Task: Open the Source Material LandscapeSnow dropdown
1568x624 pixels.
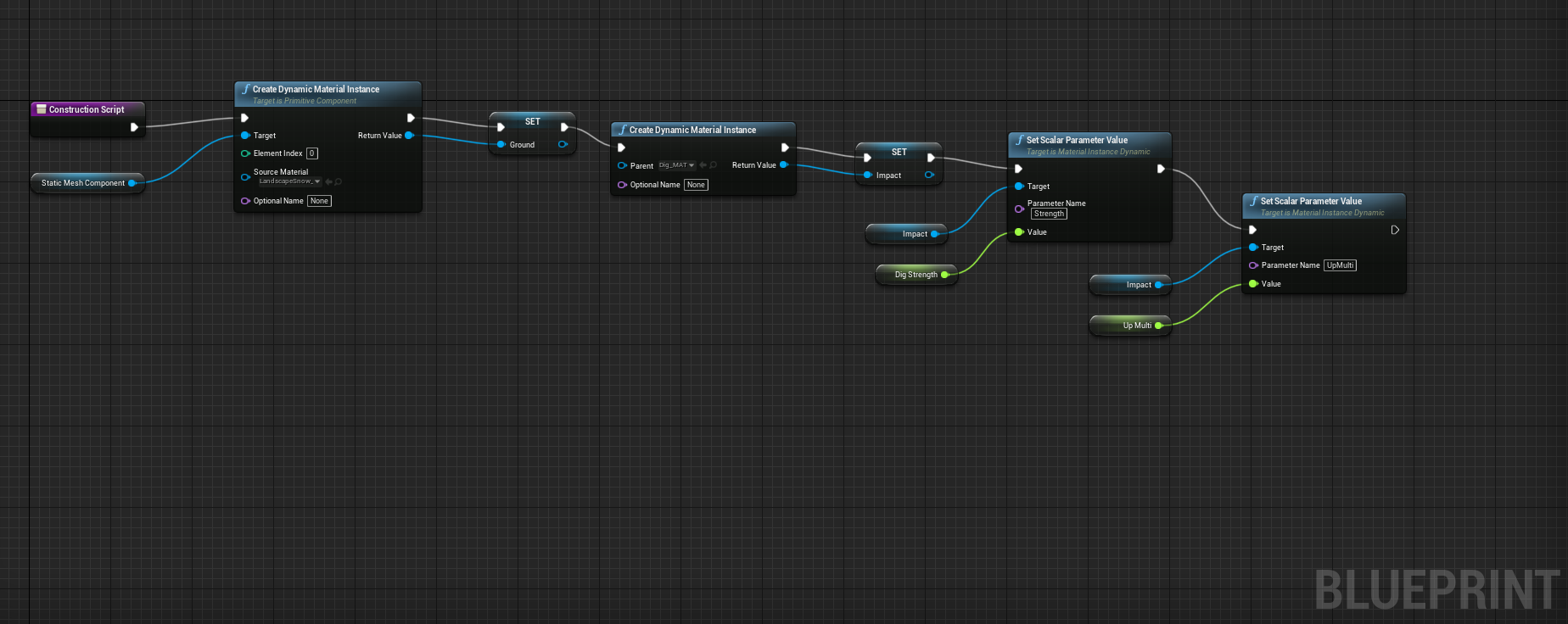Action: [289, 181]
